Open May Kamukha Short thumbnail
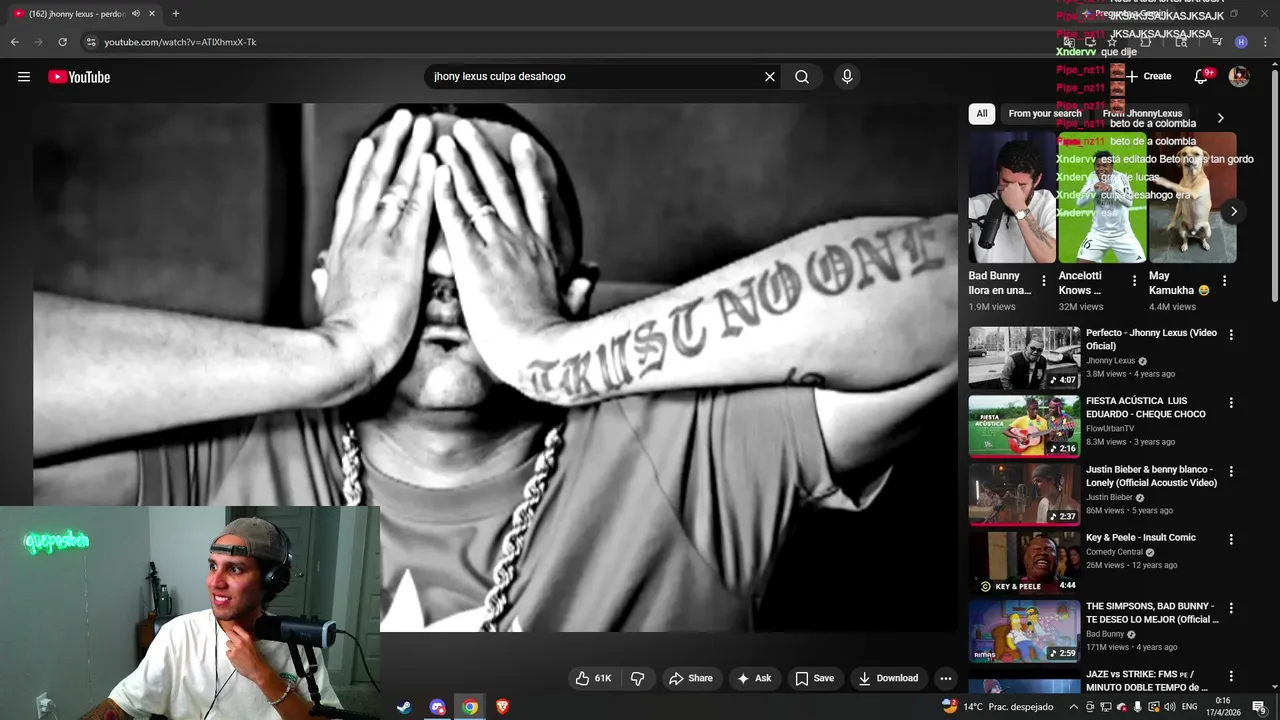The height and width of the screenshot is (720, 1280). point(1192,198)
